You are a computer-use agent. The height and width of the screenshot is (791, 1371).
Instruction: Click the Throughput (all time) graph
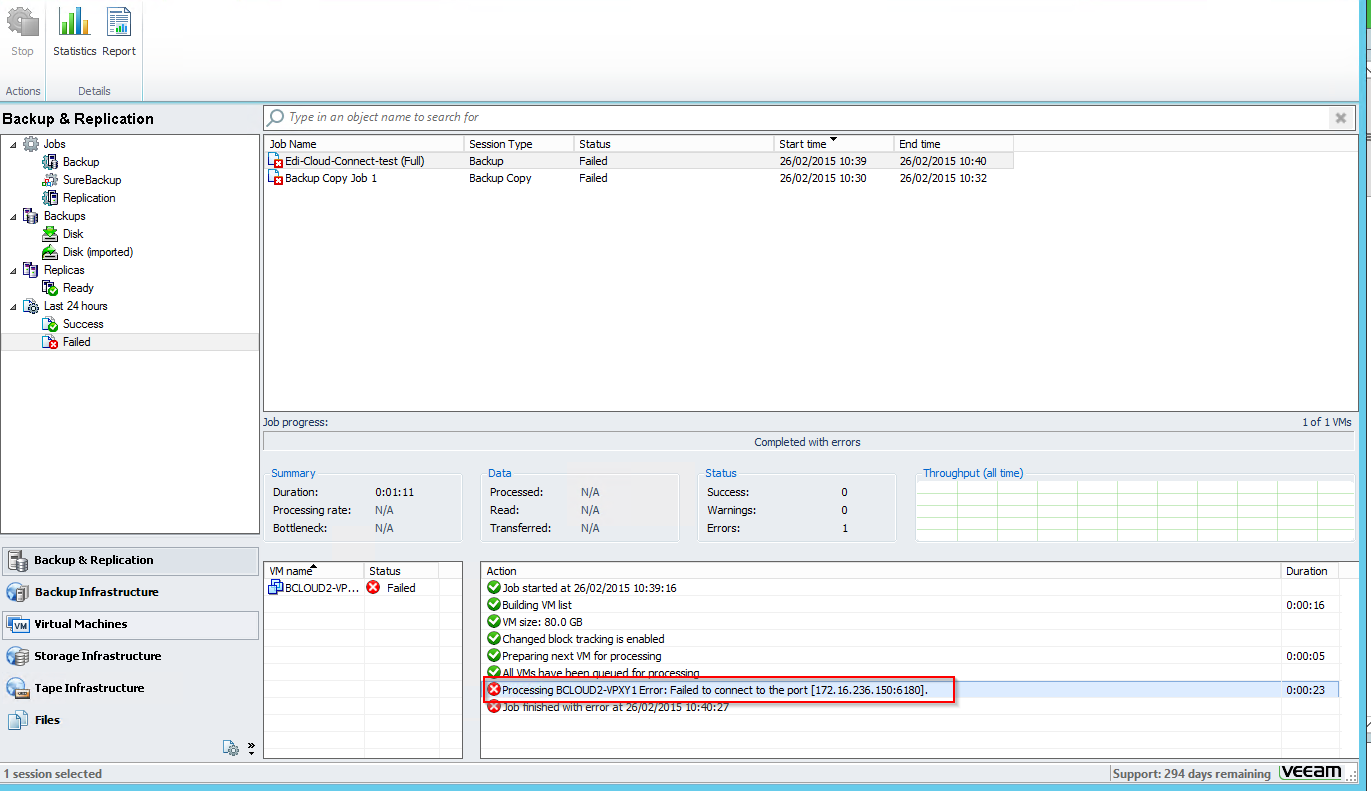tap(1135, 511)
